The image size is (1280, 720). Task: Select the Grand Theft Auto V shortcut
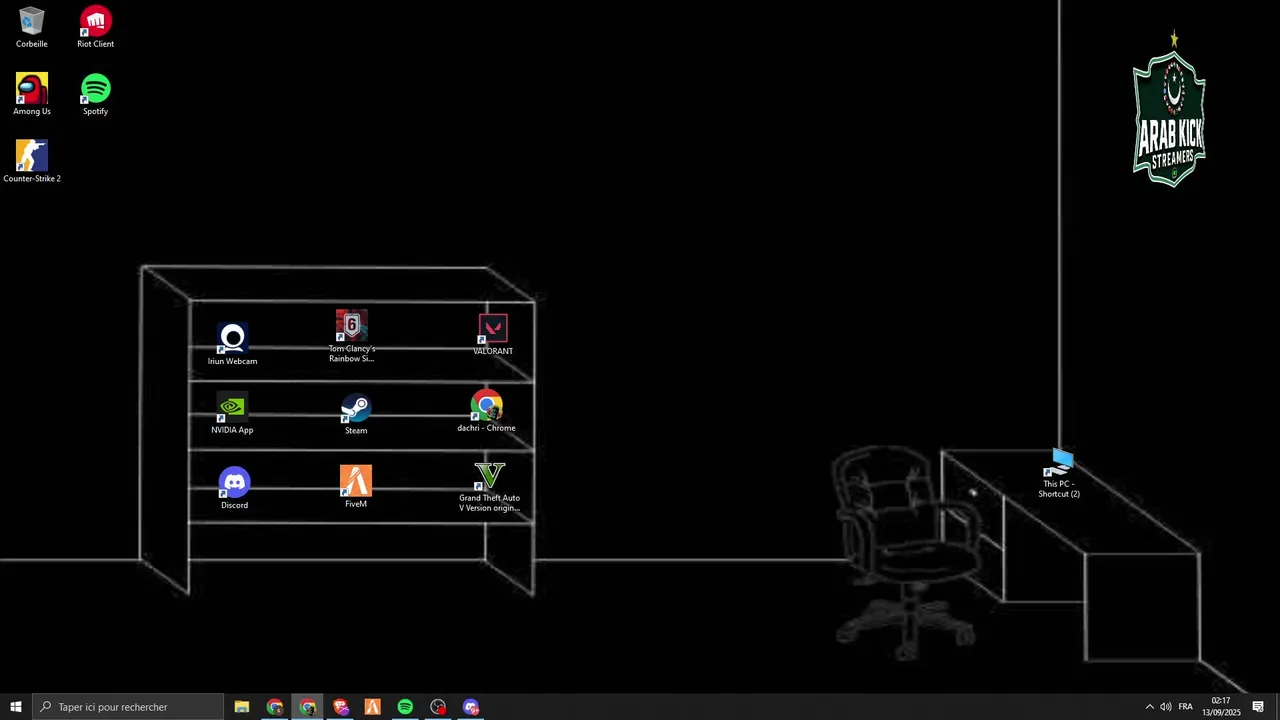489,487
